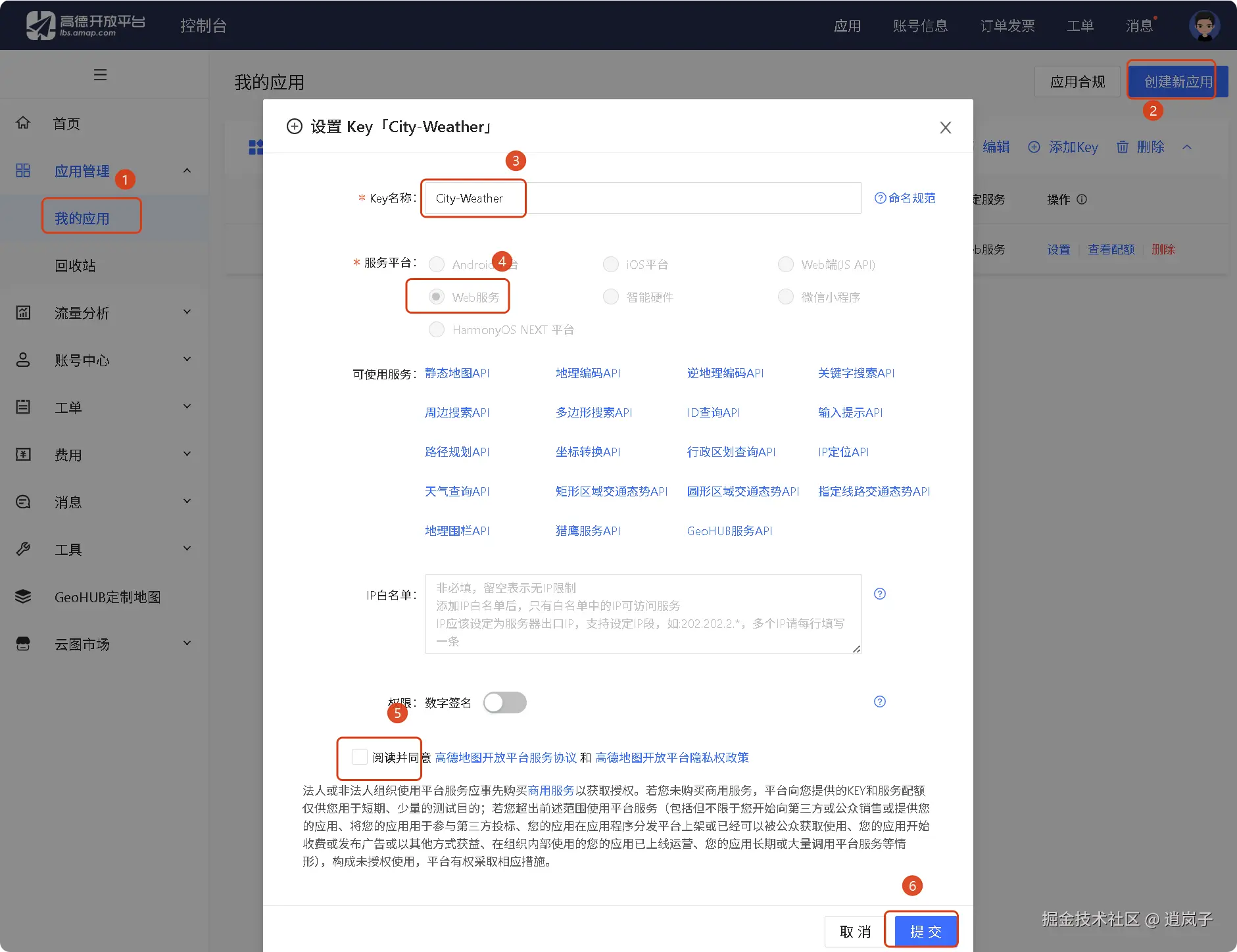Select the Web服务 radio button
Screen dimensions: 1237x952
click(x=437, y=297)
